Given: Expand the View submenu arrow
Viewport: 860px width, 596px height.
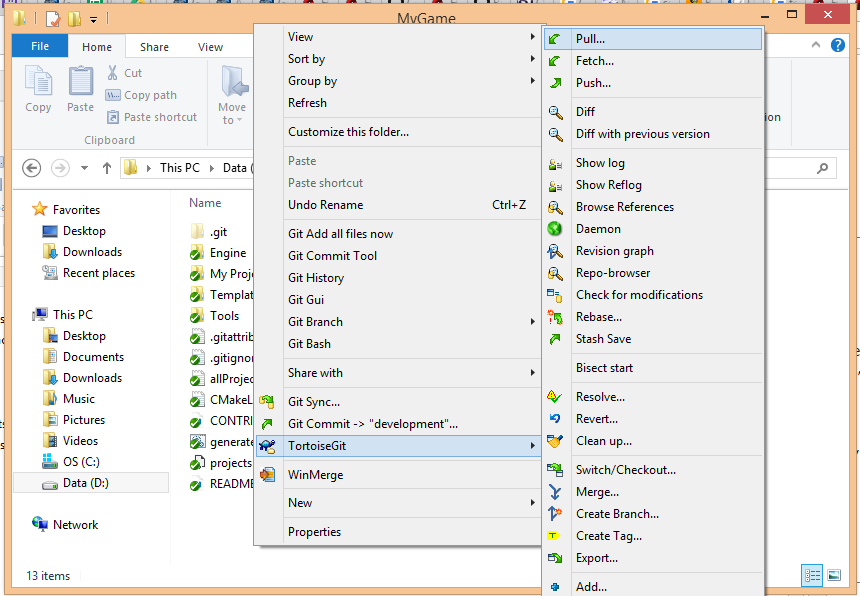Looking at the screenshot, I should tap(532, 37).
